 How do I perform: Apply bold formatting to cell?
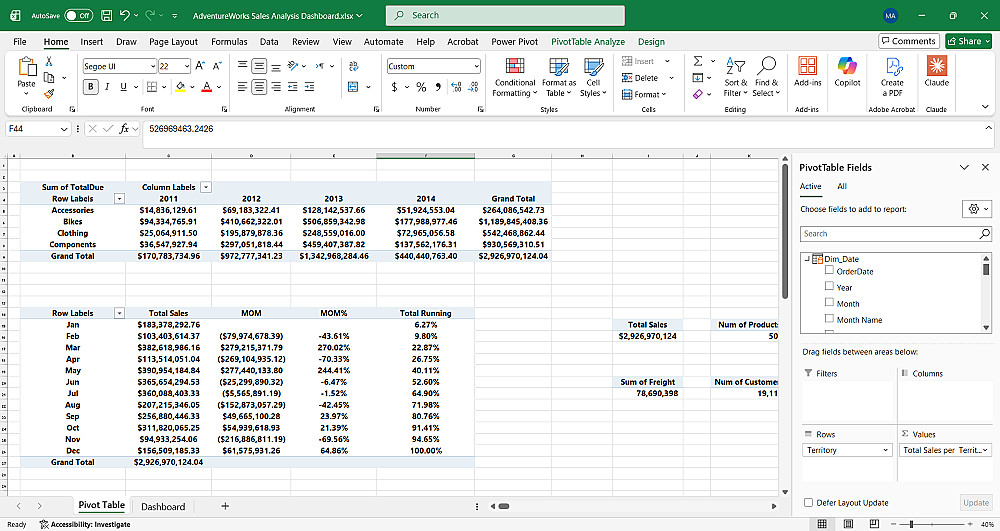click(91, 87)
